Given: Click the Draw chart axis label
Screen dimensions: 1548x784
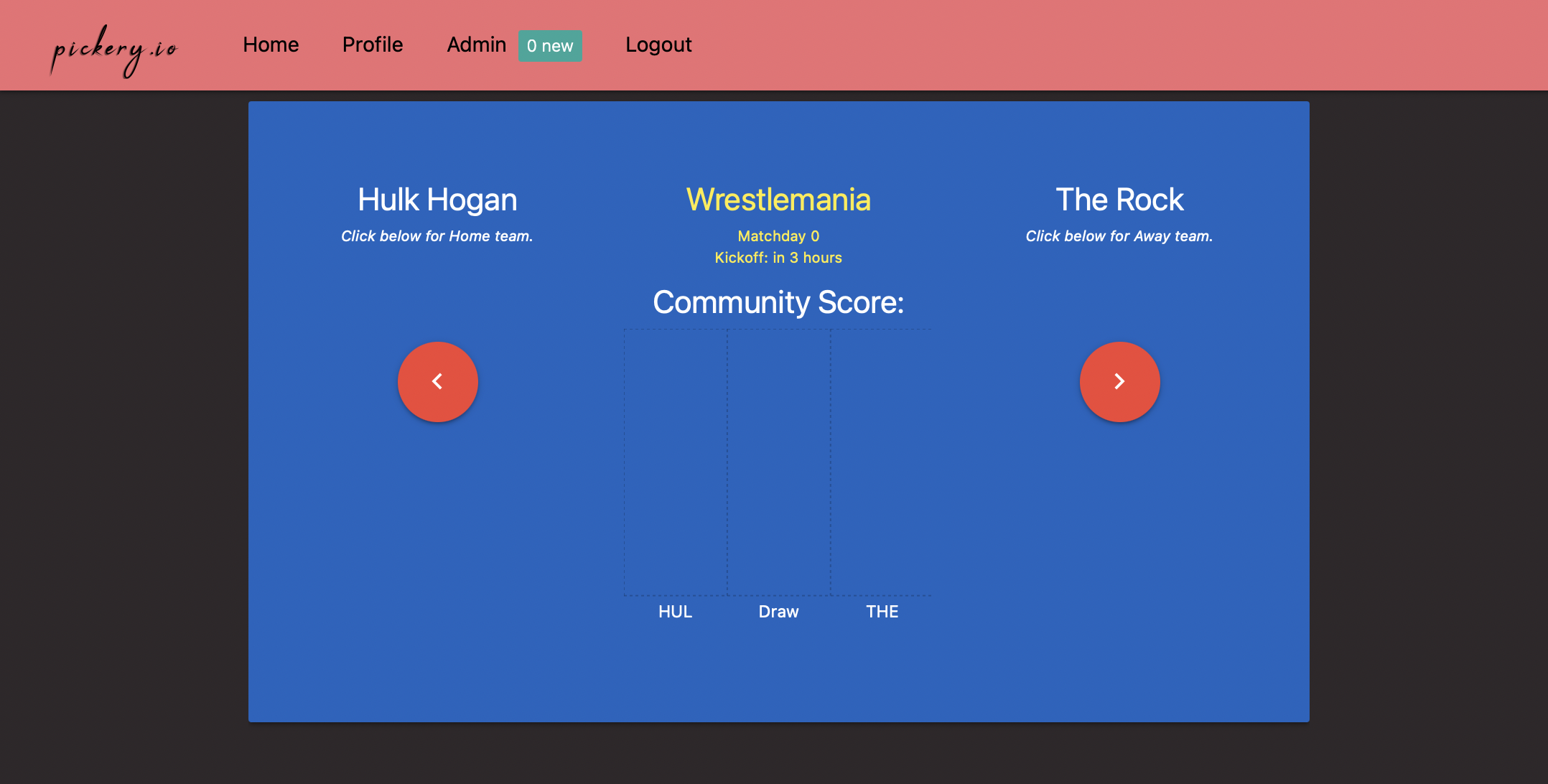Looking at the screenshot, I should coord(778,612).
